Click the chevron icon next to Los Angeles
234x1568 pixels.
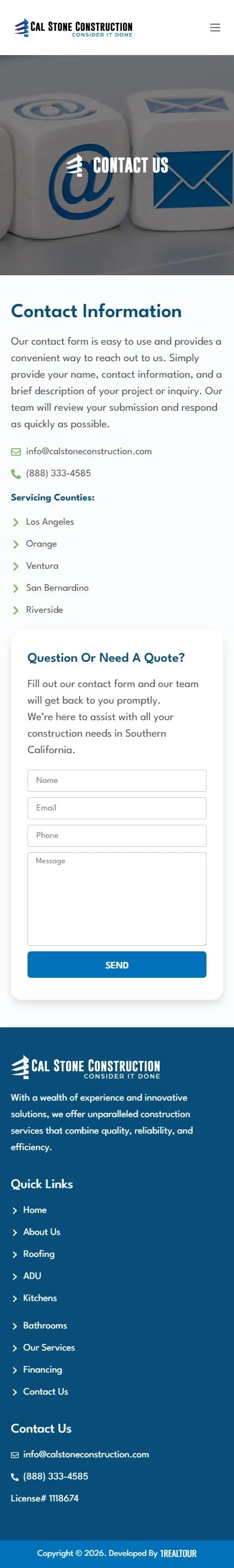16,522
